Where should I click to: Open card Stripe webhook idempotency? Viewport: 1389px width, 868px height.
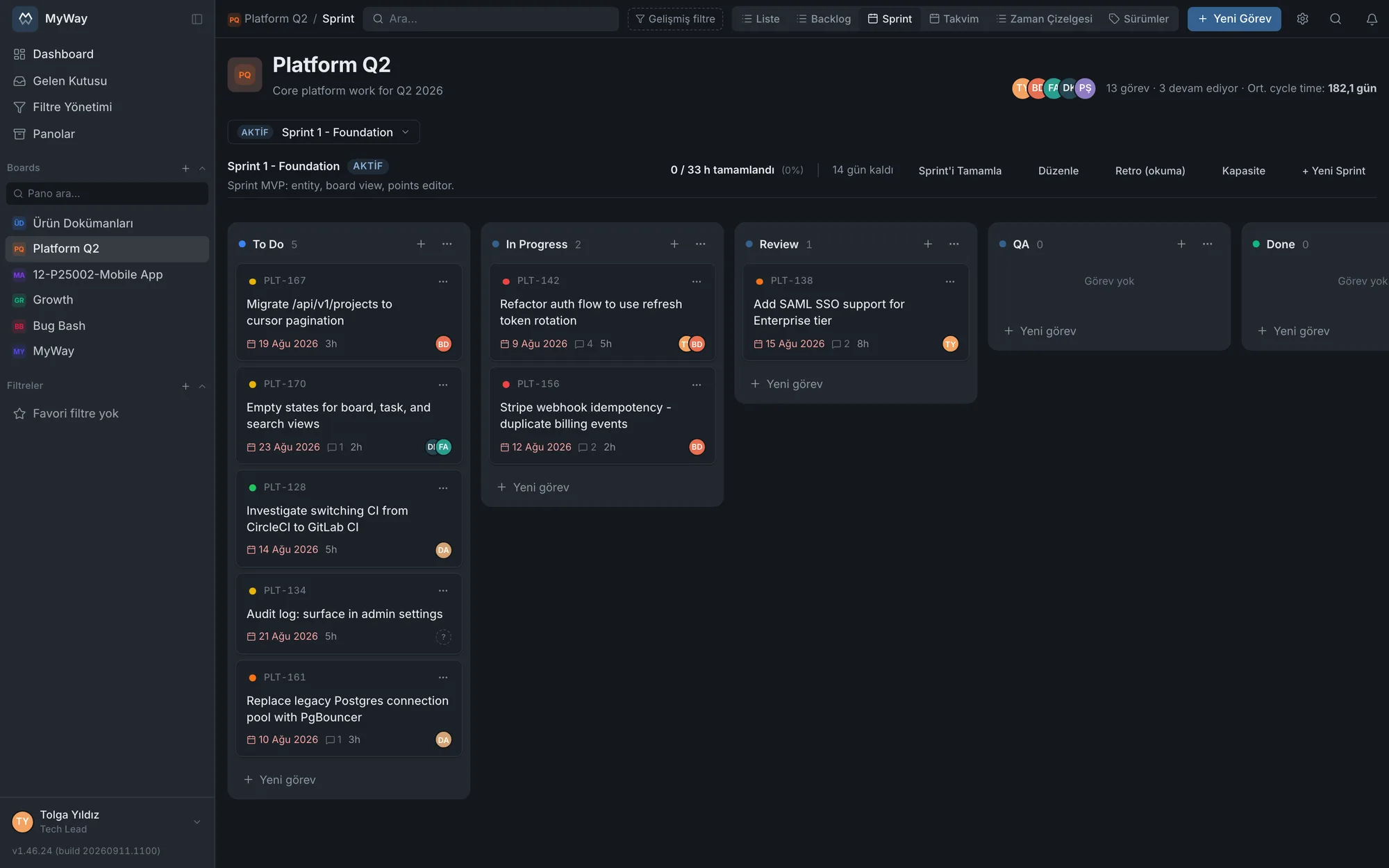pyautogui.click(x=602, y=415)
